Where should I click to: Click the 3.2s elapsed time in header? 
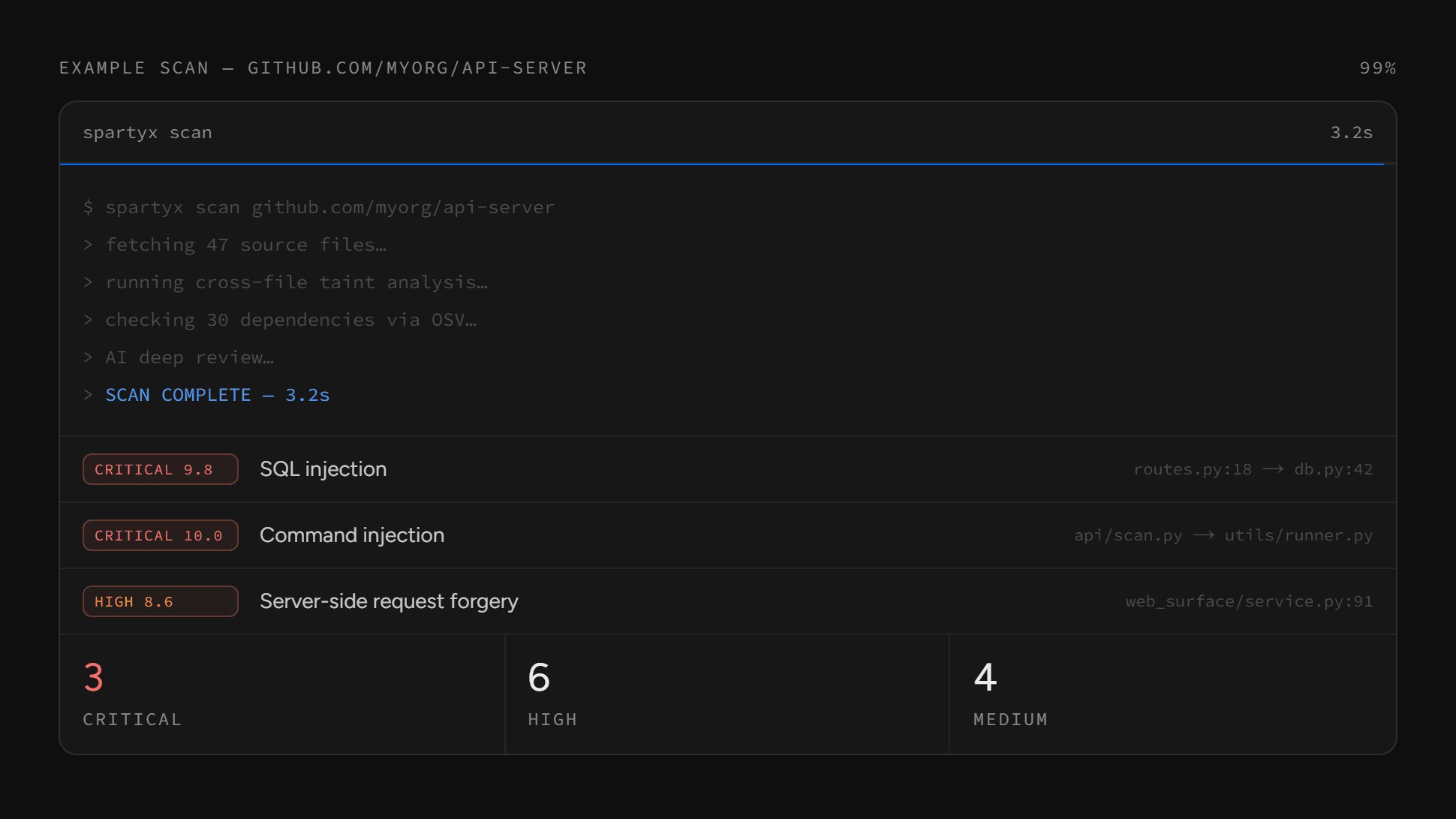(1352, 133)
